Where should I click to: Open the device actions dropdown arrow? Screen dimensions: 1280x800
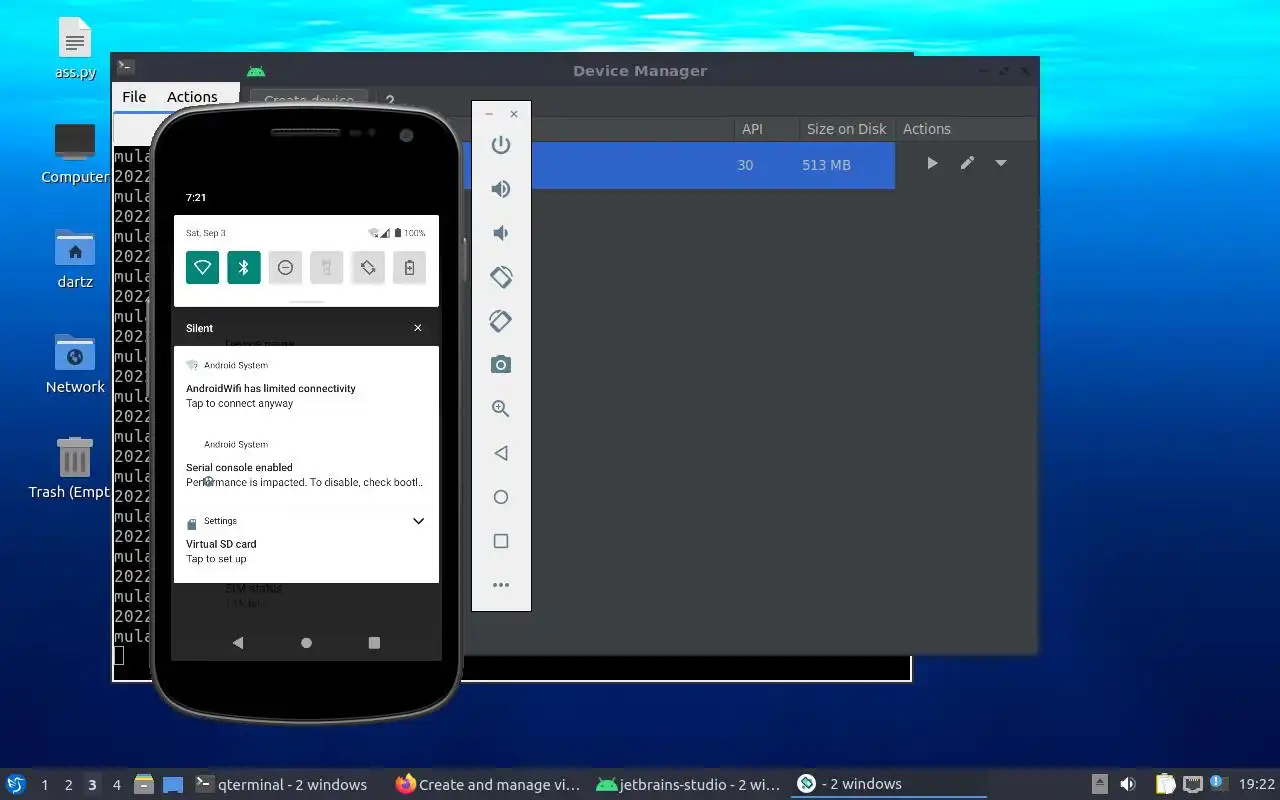pyautogui.click(x=1001, y=163)
